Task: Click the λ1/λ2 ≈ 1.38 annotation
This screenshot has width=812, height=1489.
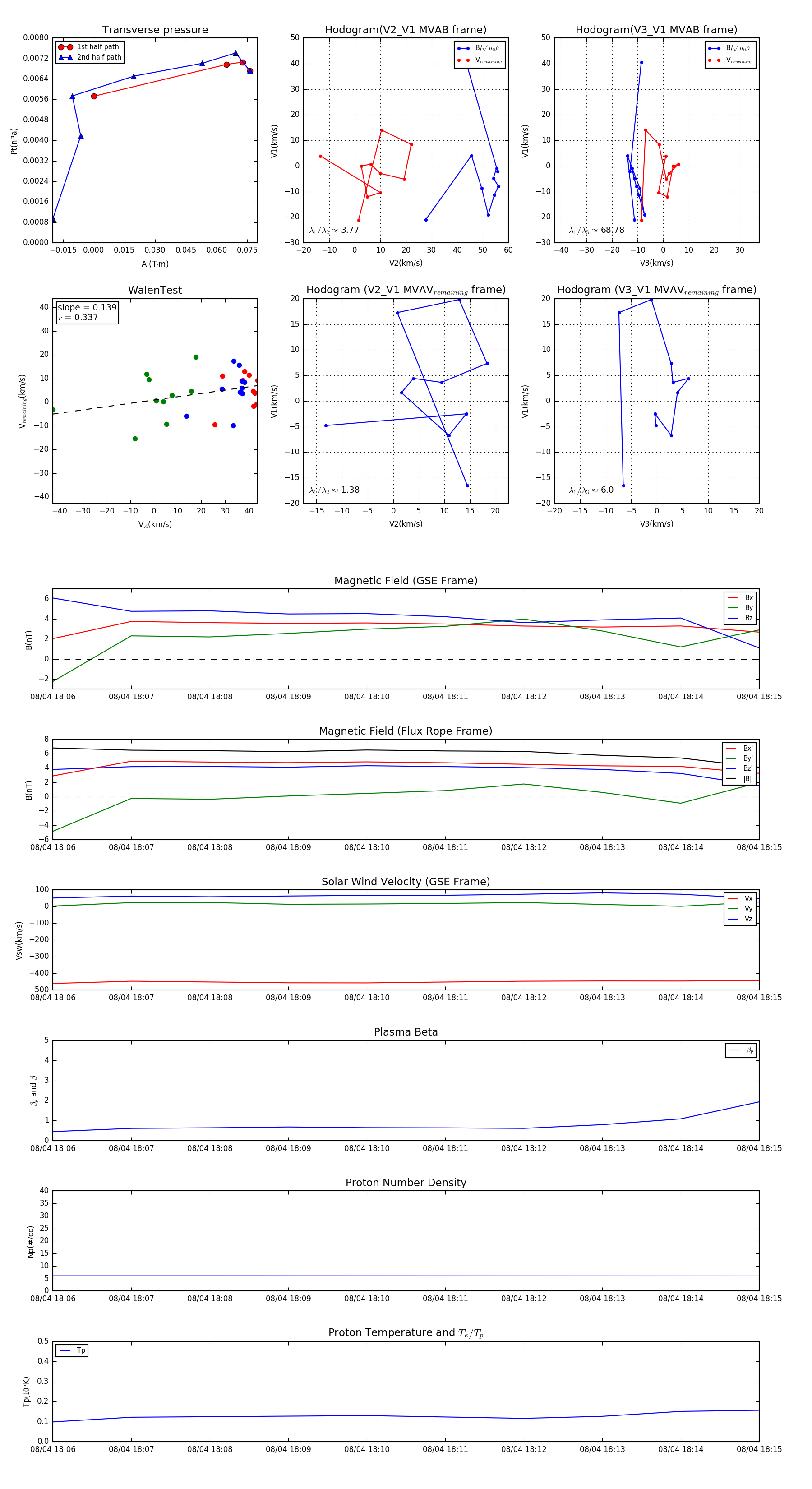Action: point(334,490)
